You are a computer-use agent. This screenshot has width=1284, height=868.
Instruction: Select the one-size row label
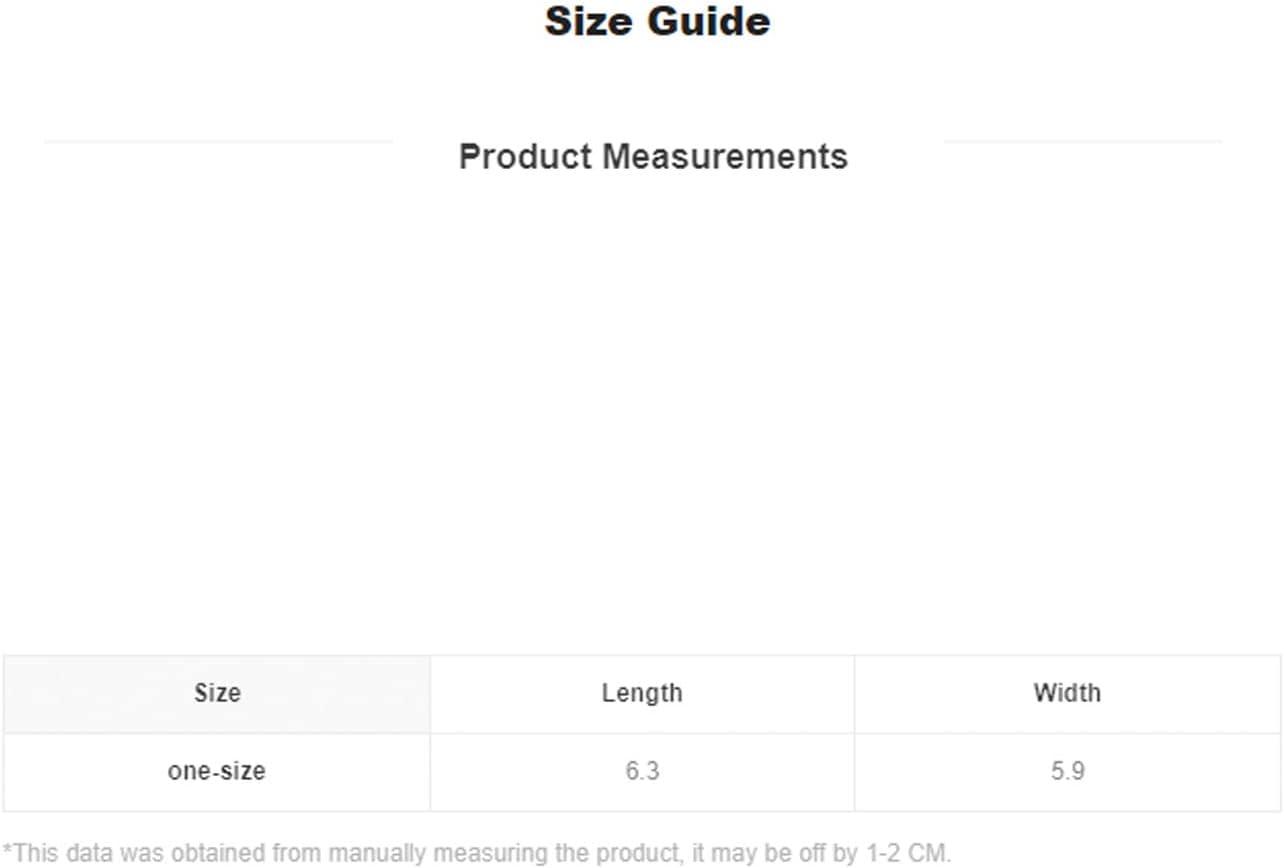(x=217, y=771)
